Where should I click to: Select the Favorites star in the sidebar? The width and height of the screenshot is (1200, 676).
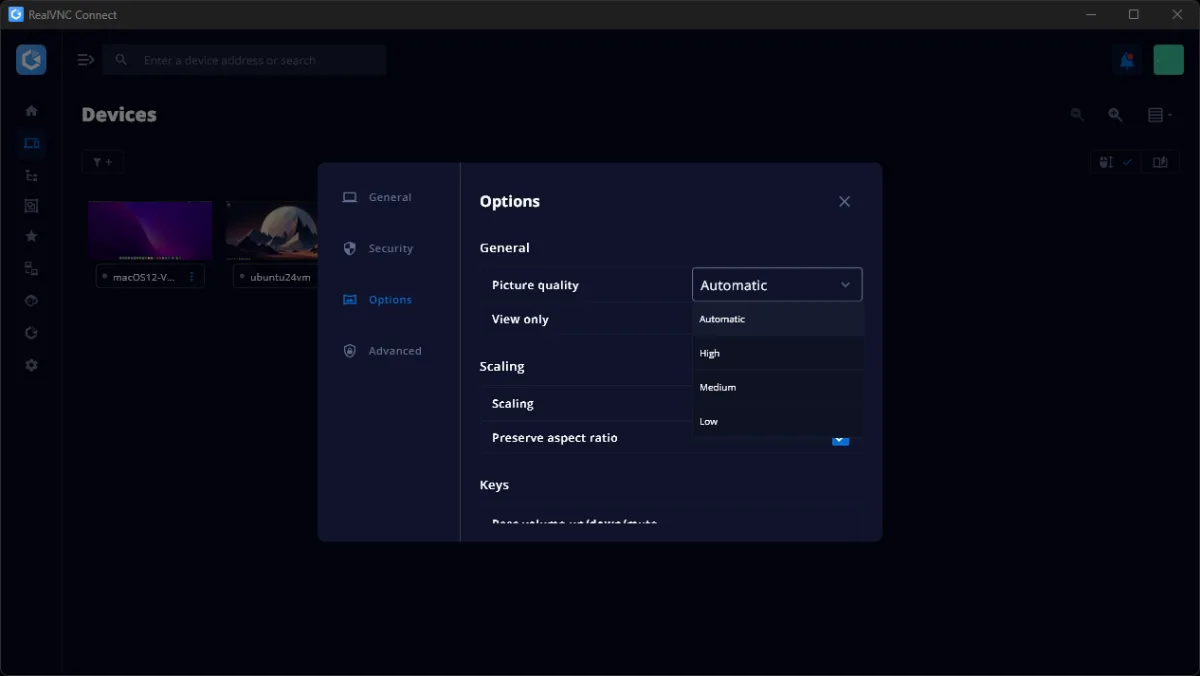(x=31, y=236)
